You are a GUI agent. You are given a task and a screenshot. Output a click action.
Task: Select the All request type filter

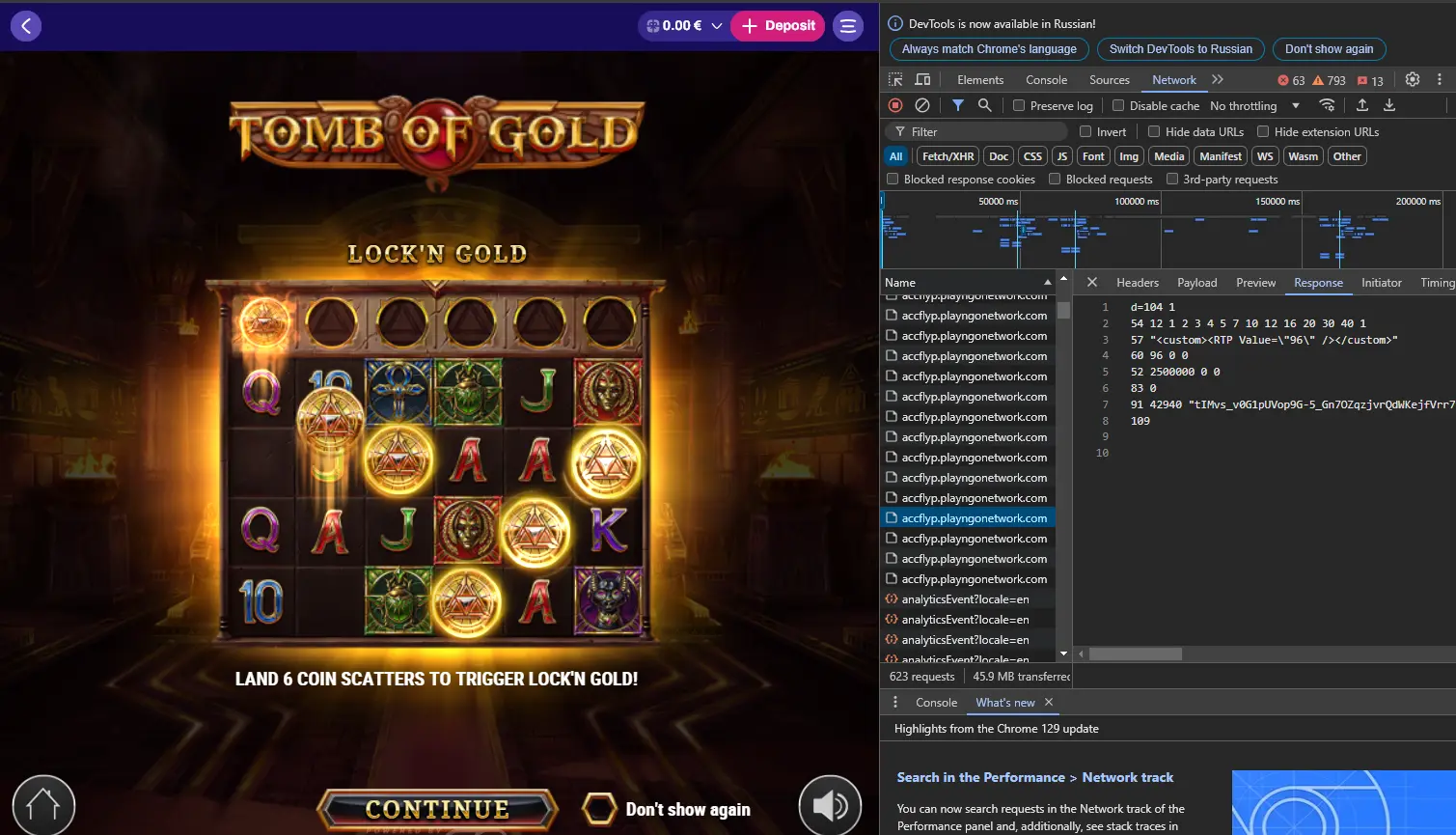(x=896, y=156)
